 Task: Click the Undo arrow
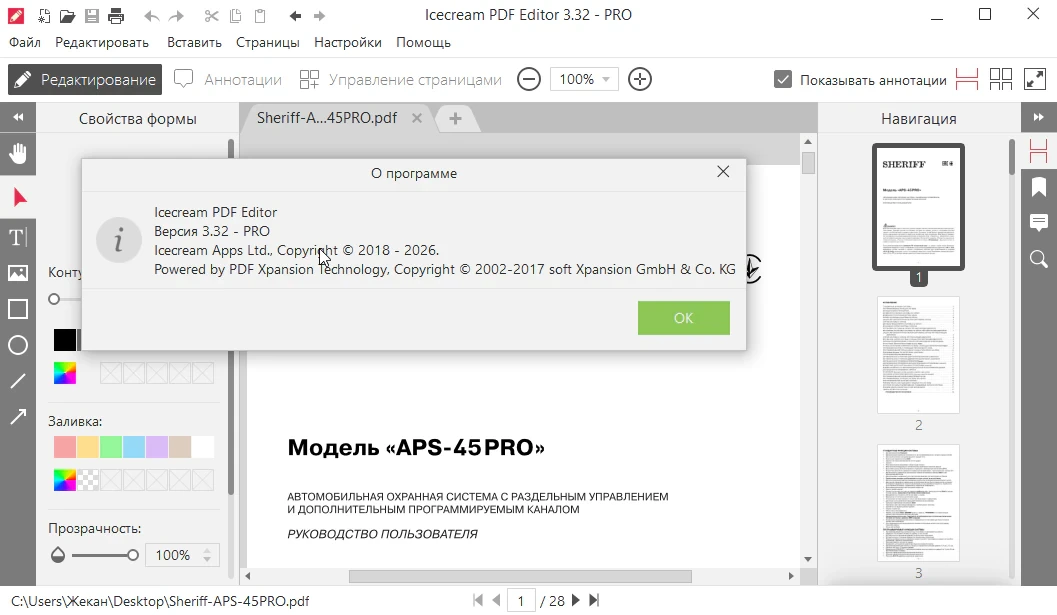pos(152,16)
